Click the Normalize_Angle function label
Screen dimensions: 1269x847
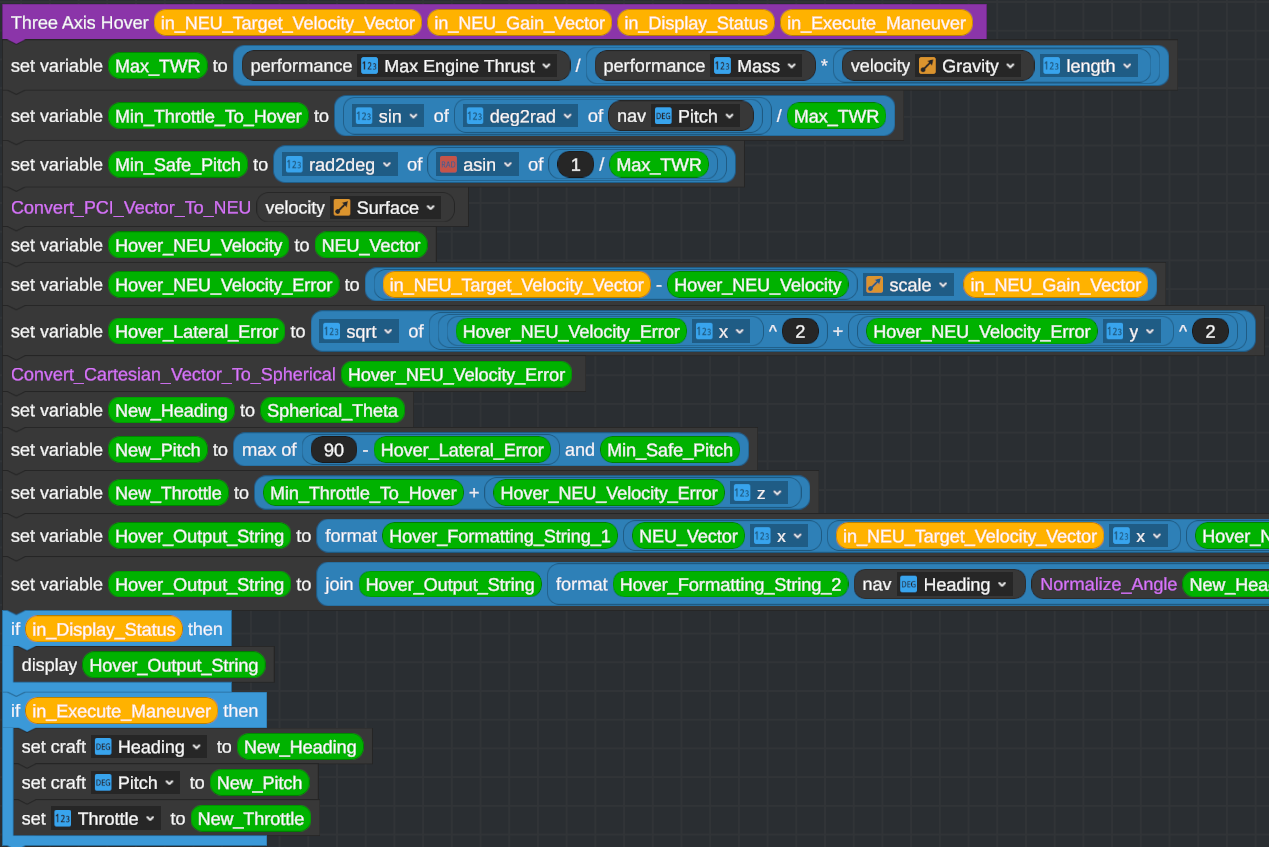[x=1108, y=584]
